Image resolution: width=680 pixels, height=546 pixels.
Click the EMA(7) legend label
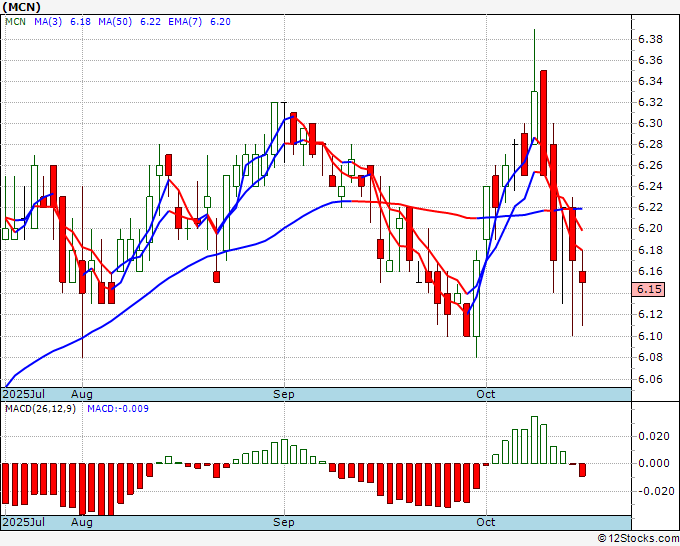click(185, 22)
